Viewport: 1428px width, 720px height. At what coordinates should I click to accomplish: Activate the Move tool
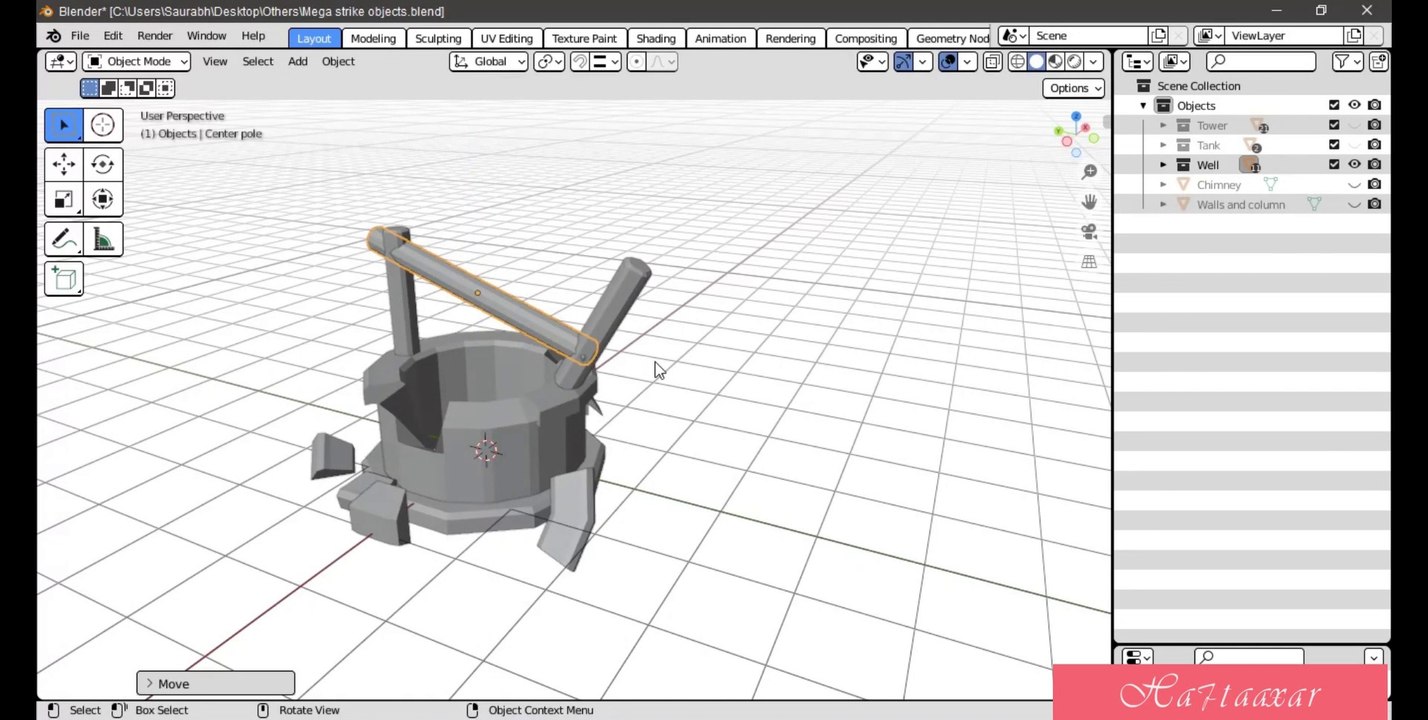click(64, 164)
